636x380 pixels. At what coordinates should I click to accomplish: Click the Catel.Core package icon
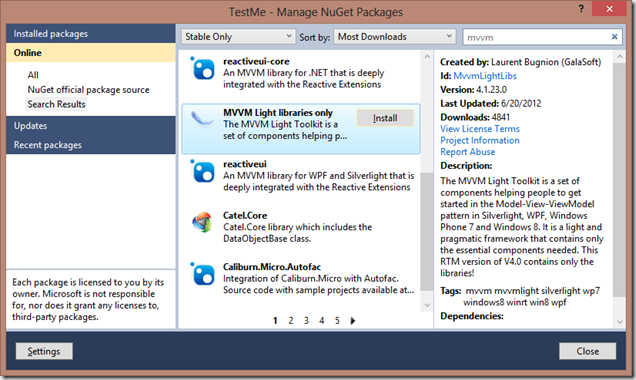(202, 222)
